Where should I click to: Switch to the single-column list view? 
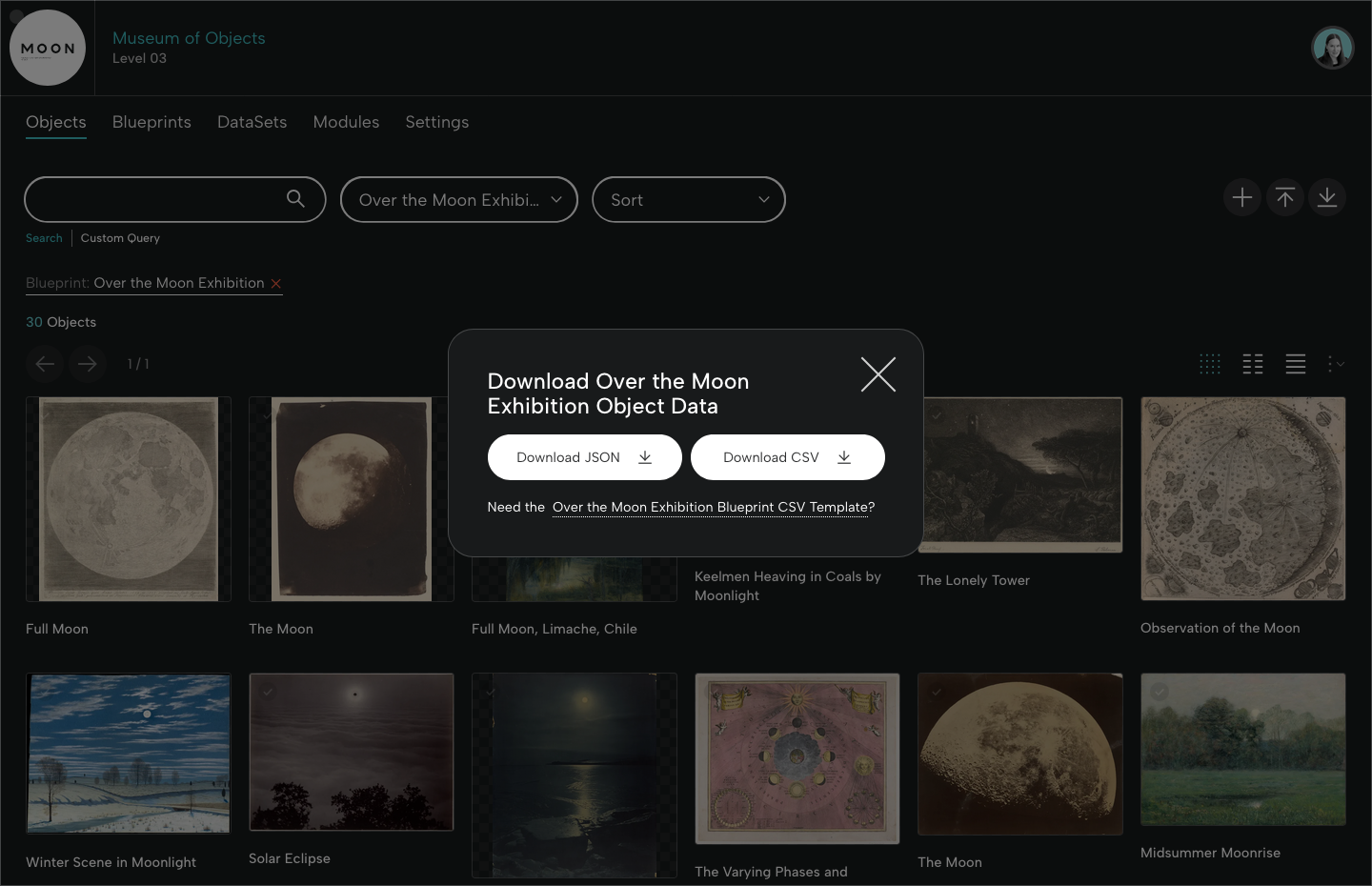tap(1295, 364)
